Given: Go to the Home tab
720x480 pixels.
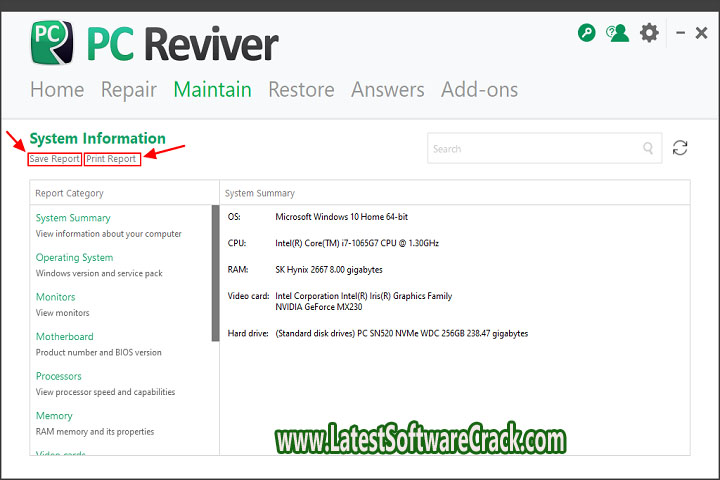Looking at the screenshot, I should click(x=57, y=90).
